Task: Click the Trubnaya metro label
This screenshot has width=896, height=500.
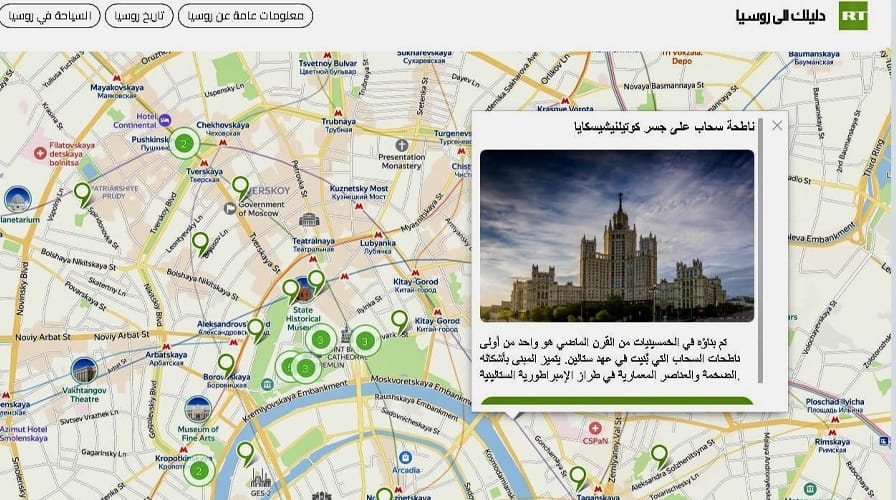Action: tap(338, 125)
